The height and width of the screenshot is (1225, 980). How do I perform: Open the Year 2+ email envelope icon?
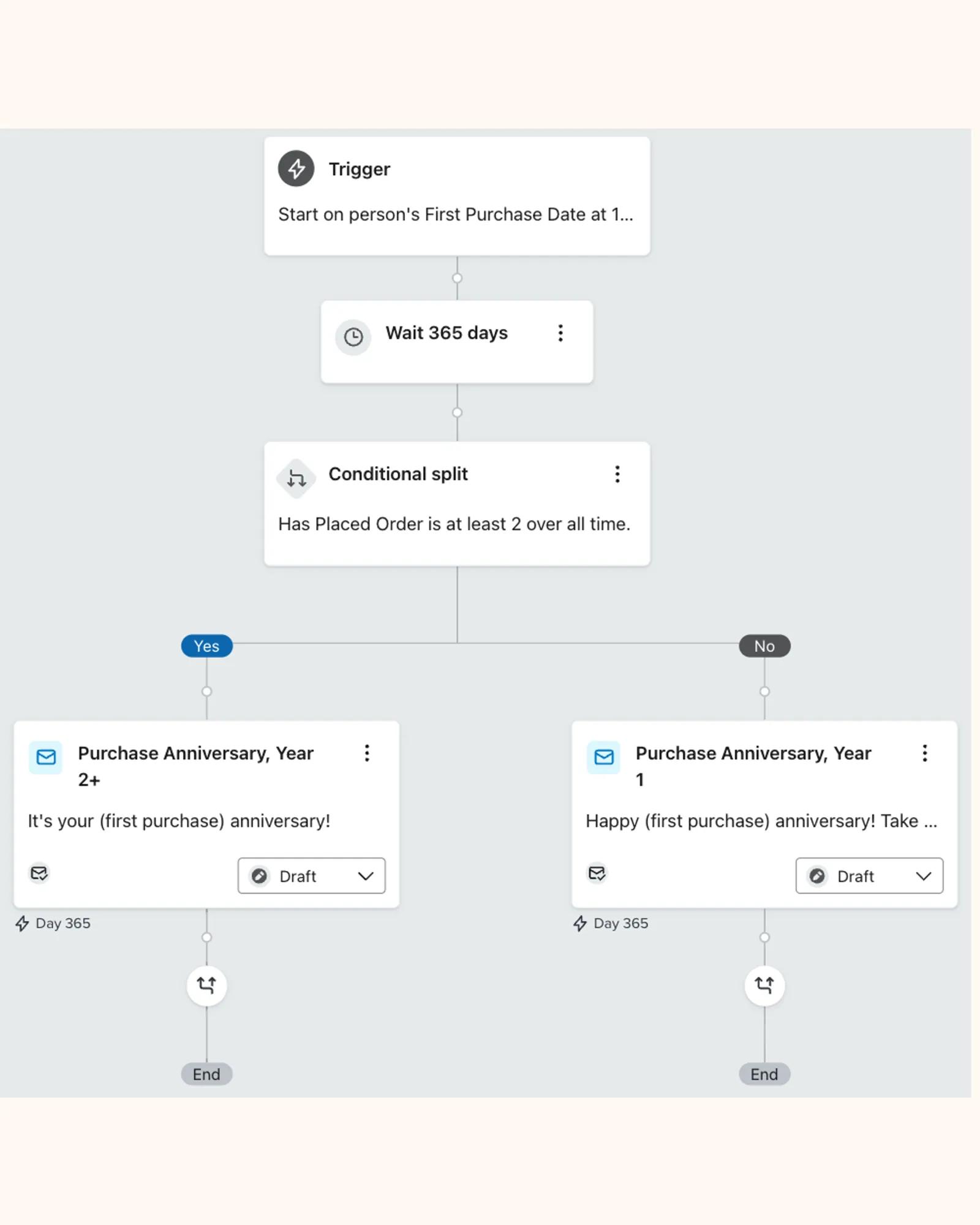pos(45,757)
